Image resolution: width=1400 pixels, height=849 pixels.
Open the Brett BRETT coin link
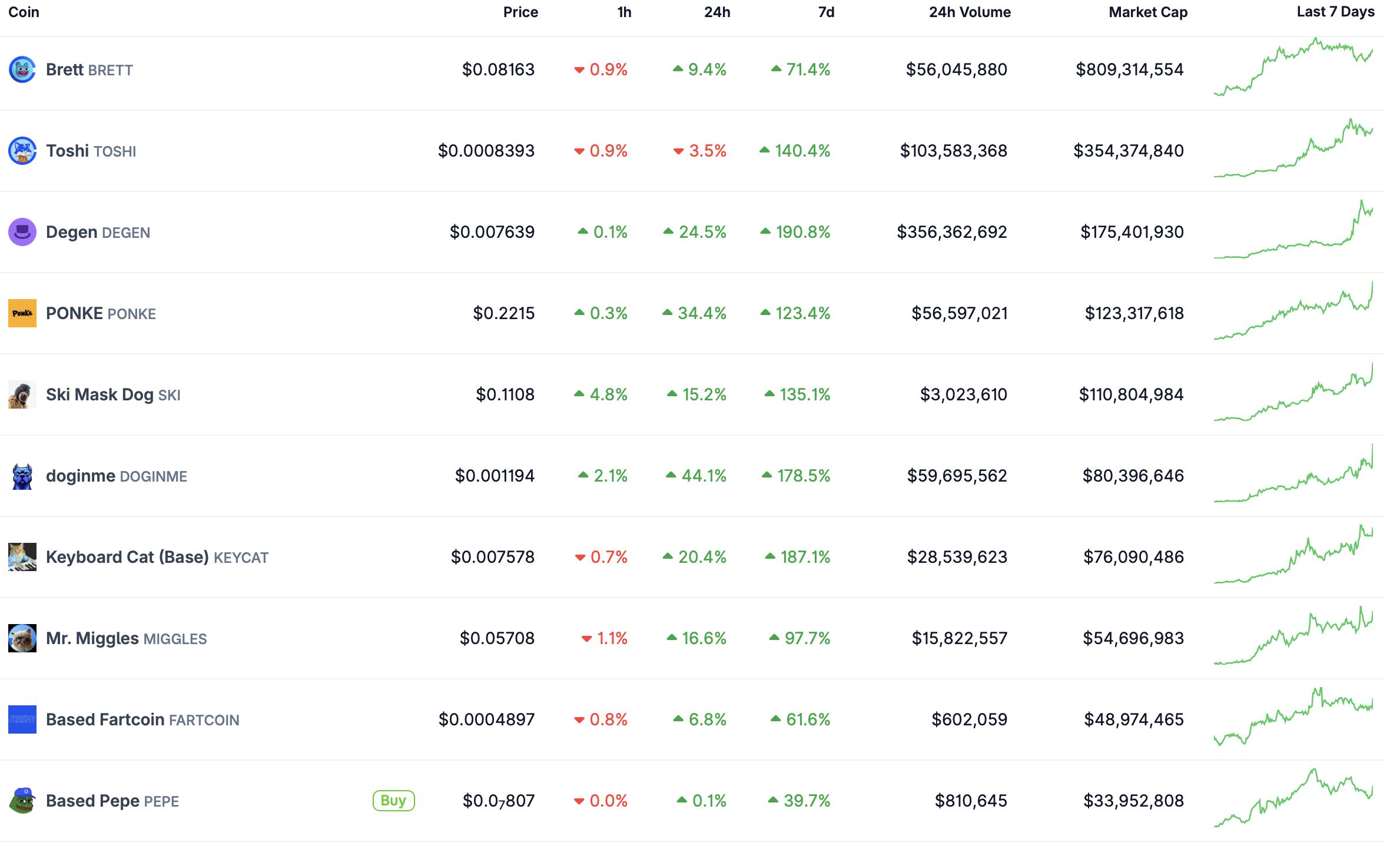pos(89,70)
